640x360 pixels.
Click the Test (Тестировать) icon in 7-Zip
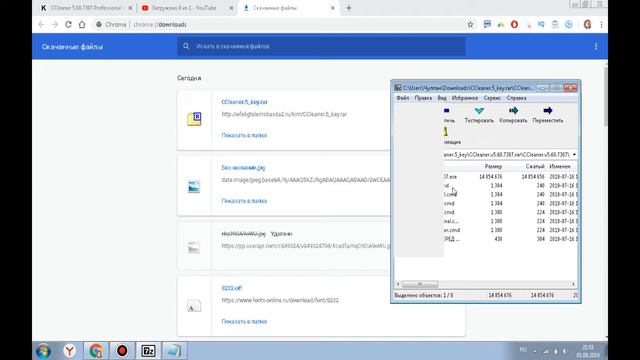pyautogui.click(x=479, y=111)
